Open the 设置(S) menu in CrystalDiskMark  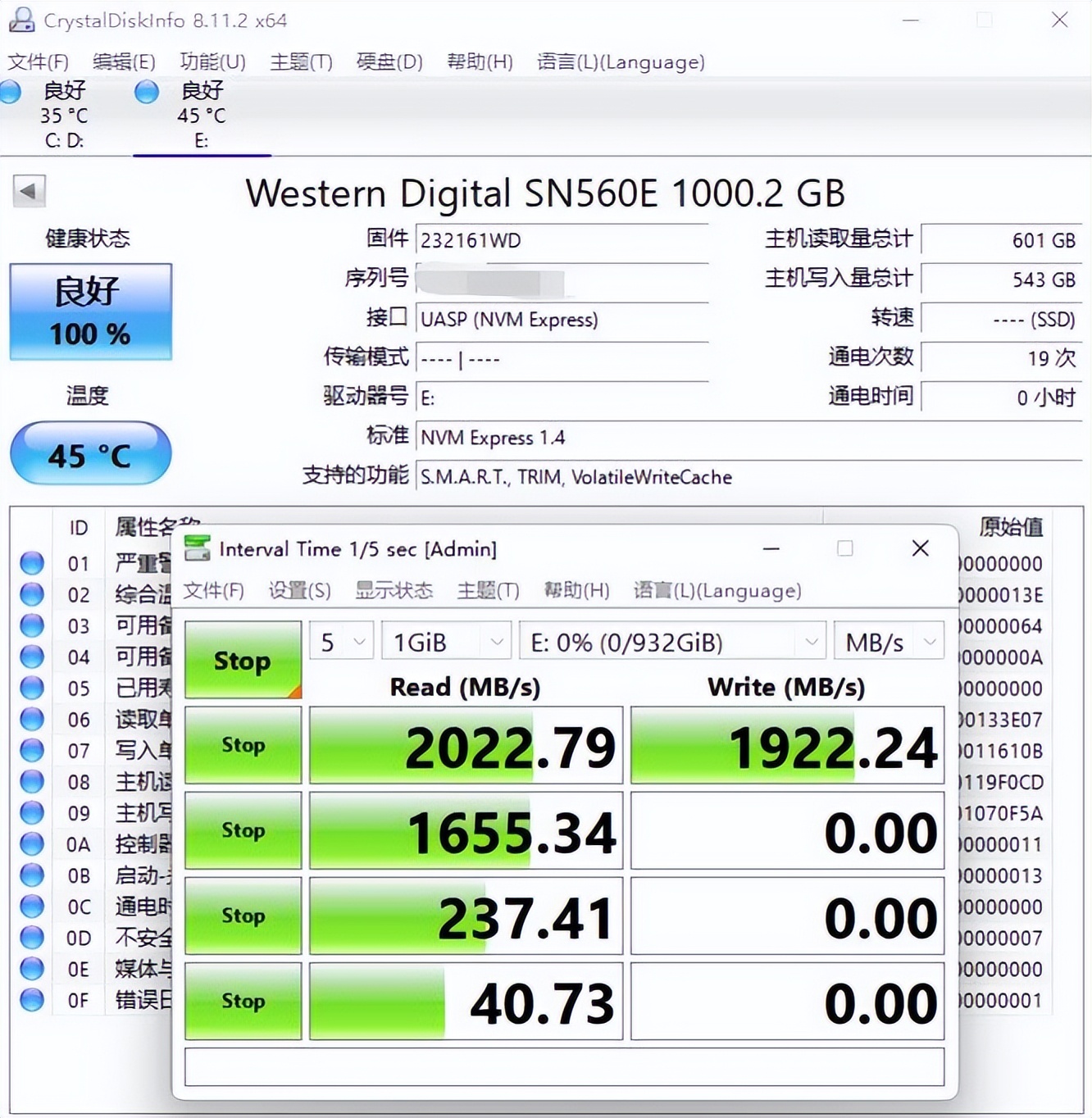[300, 590]
